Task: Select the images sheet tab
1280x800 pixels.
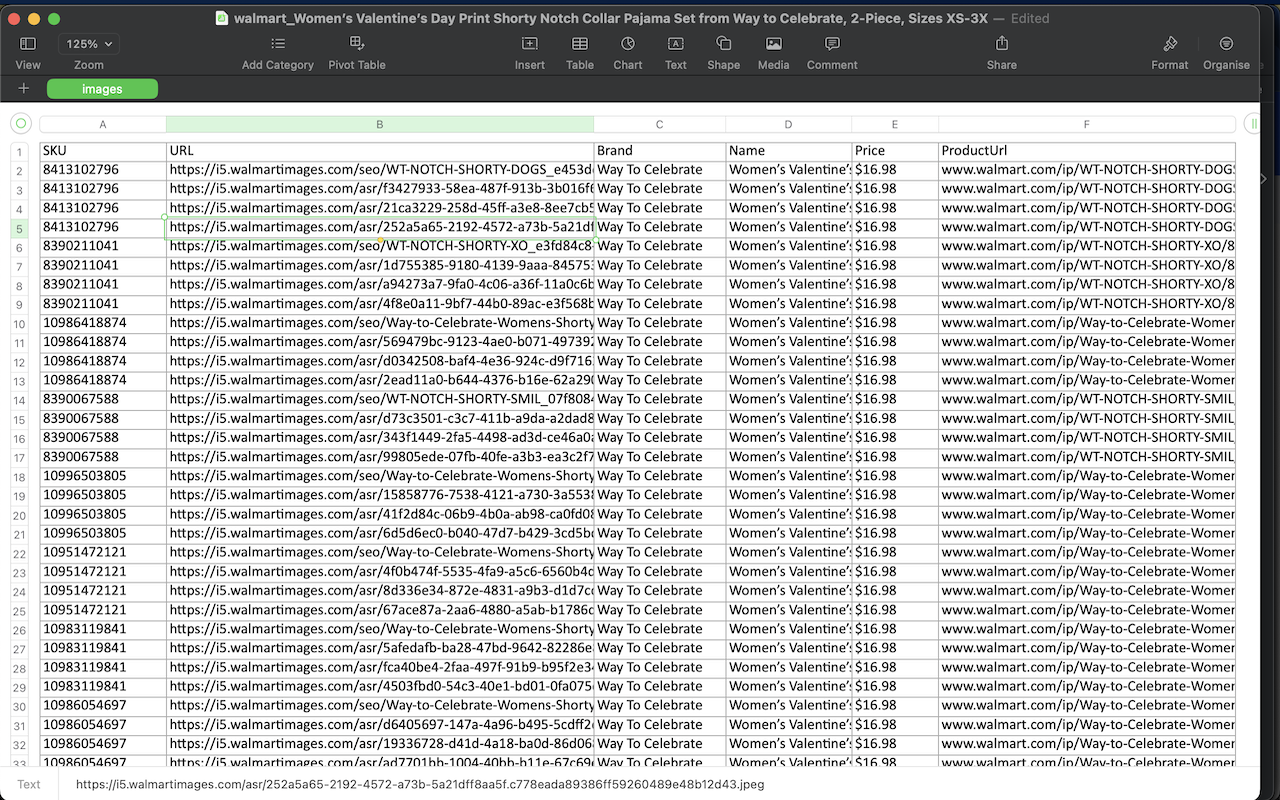Action: coord(102,89)
